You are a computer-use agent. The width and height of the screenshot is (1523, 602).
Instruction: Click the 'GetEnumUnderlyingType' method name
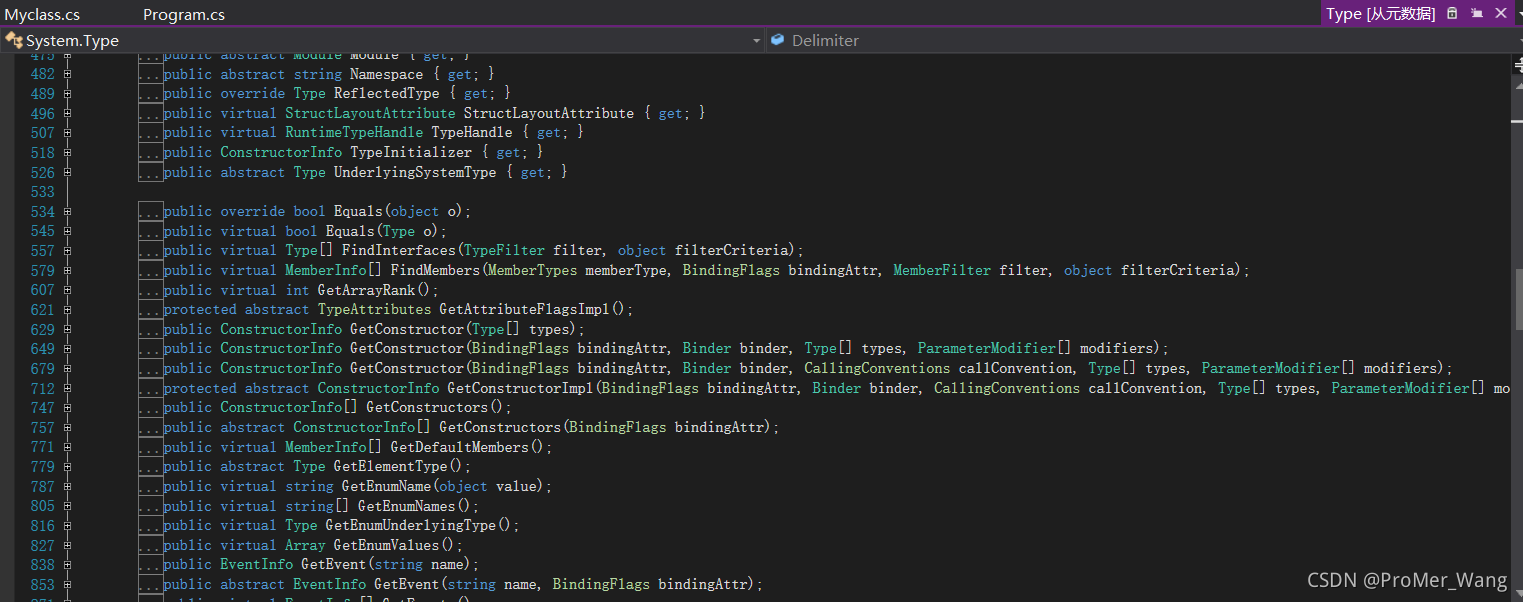(x=411, y=525)
